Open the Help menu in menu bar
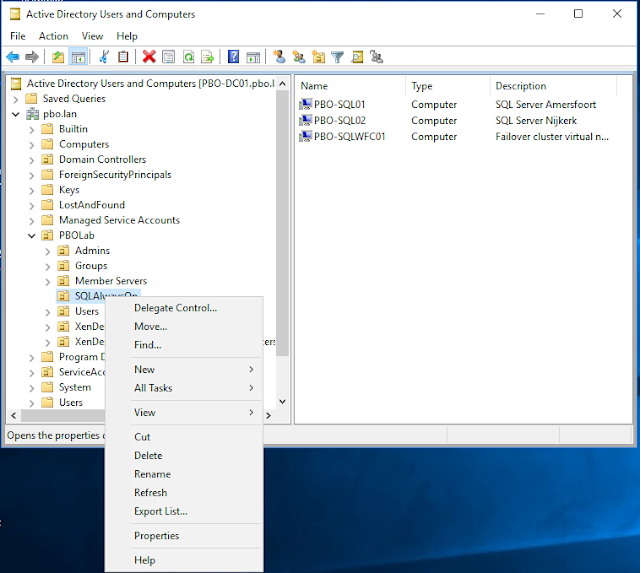 pyautogui.click(x=127, y=36)
